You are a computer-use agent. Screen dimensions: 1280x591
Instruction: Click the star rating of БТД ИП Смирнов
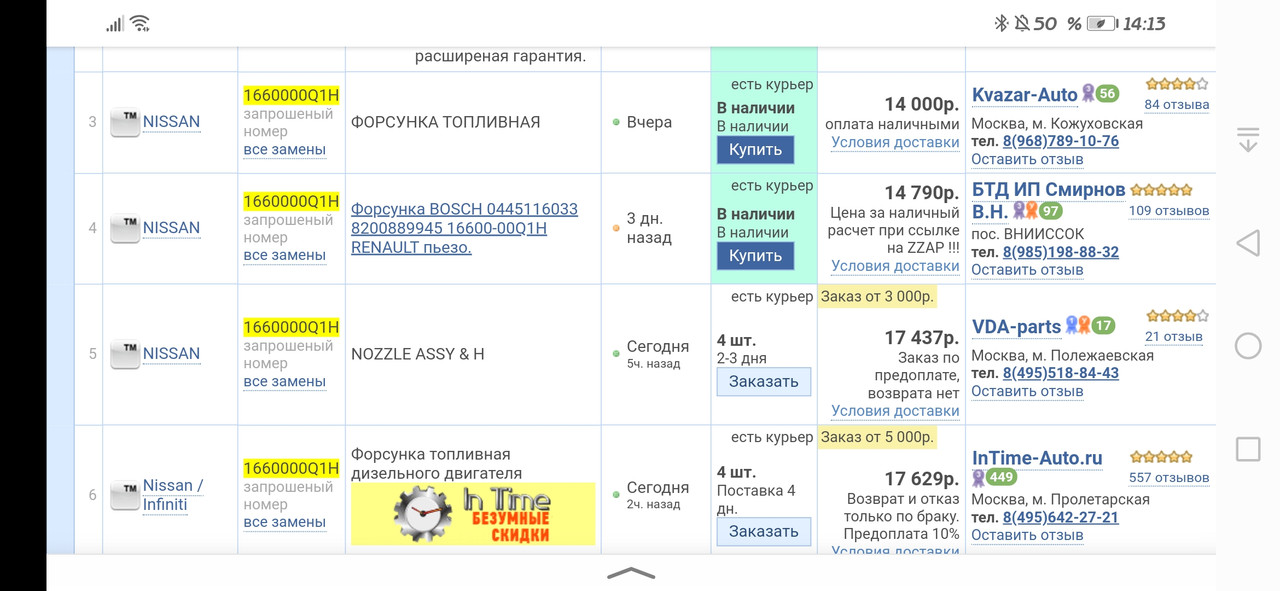pos(1162,190)
